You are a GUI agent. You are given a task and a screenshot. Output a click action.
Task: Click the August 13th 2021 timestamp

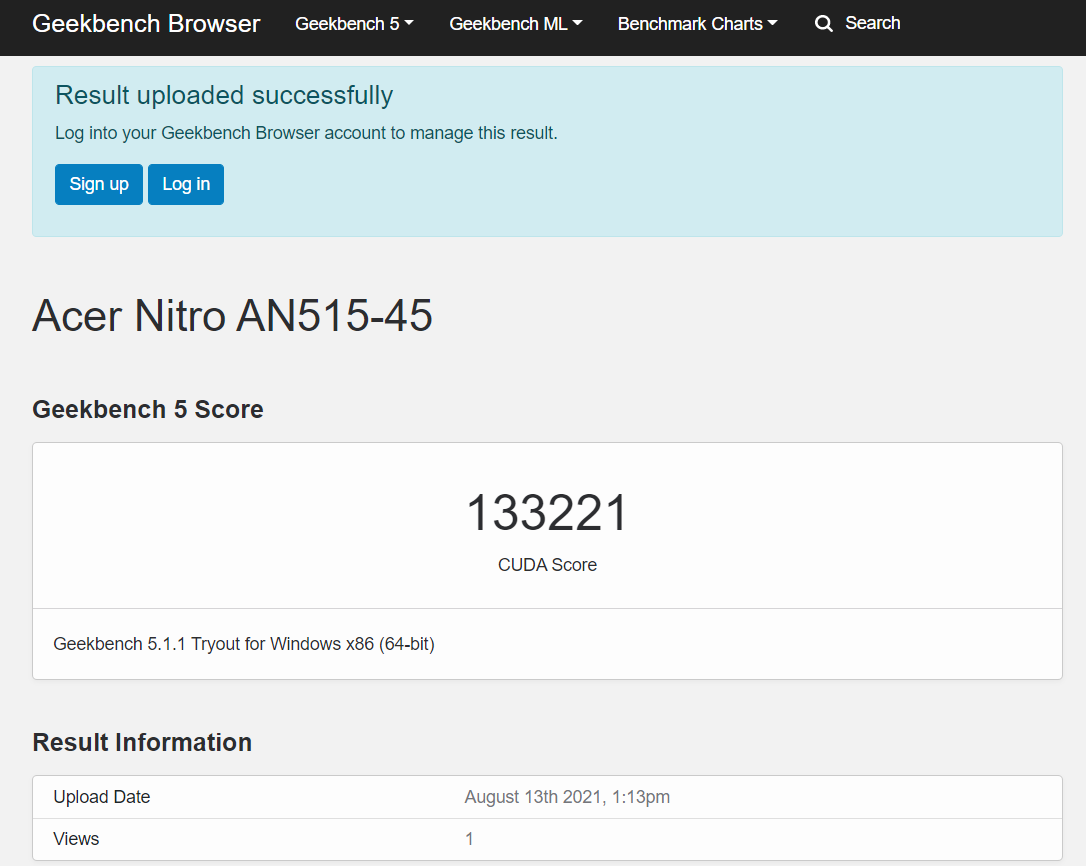click(567, 797)
